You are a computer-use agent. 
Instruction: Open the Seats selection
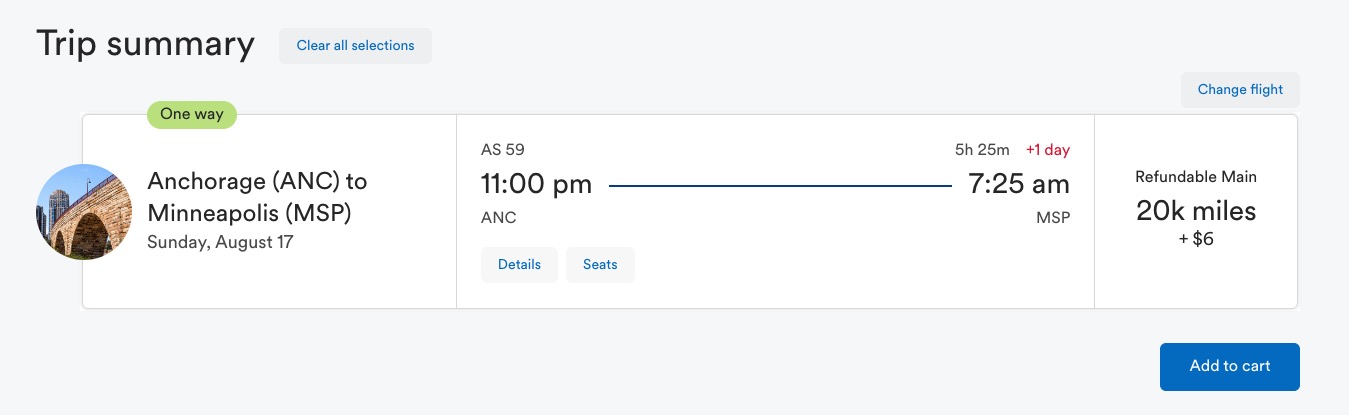[600, 265]
